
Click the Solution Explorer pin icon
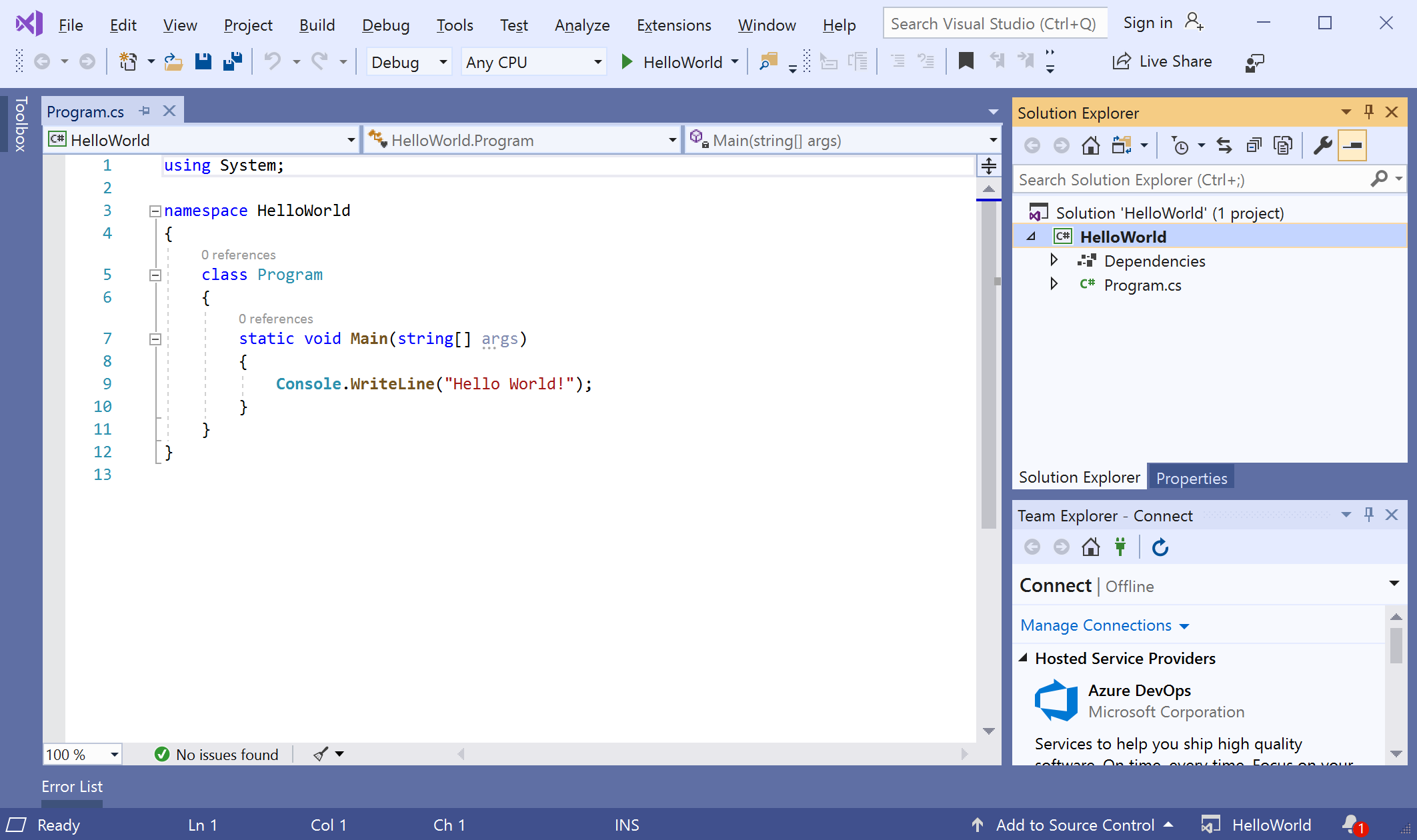[x=1369, y=112]
